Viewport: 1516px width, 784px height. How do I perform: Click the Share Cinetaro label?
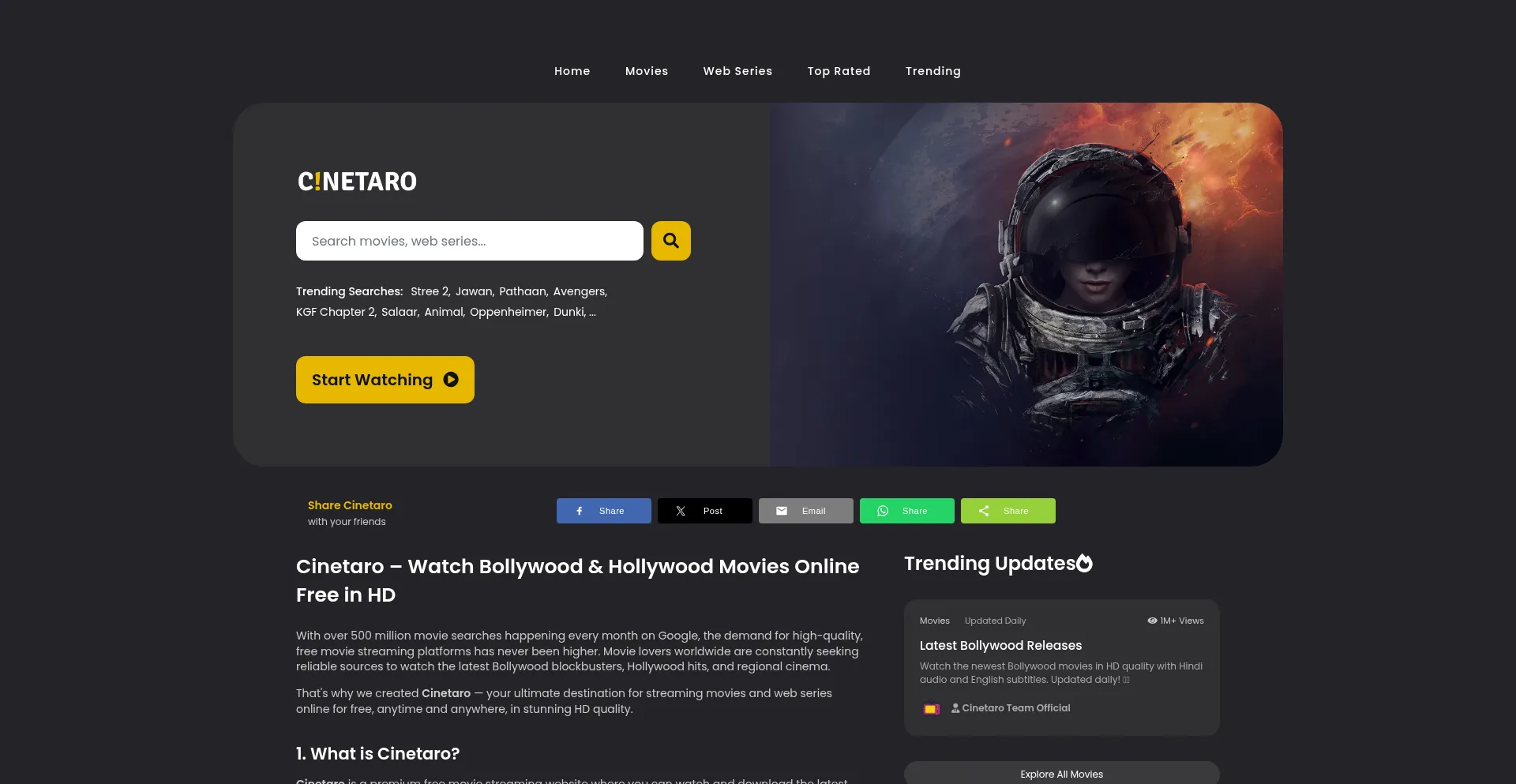click(350, 505)
